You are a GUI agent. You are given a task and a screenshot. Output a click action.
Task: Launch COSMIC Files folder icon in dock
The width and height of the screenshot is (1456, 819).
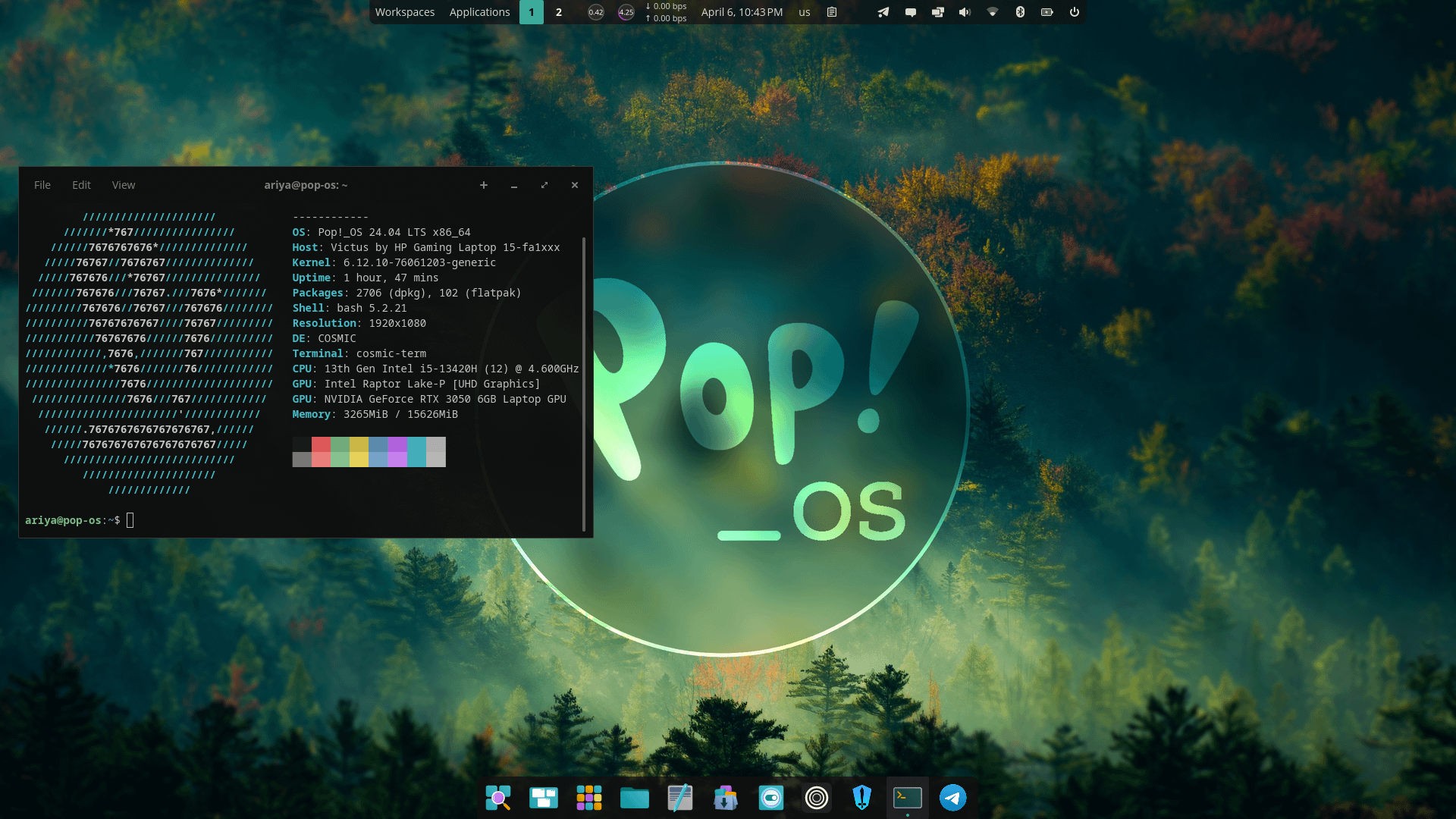(634, 798)
